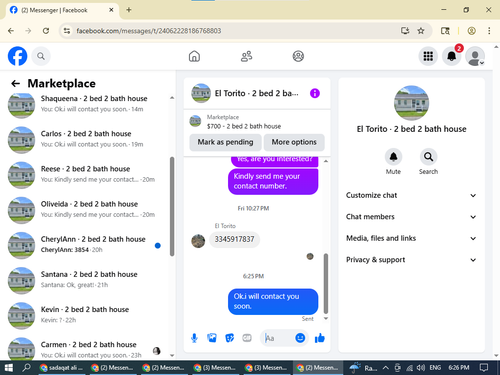
Task: Mute this conversation with the bell icon
Action: [393, 157]
